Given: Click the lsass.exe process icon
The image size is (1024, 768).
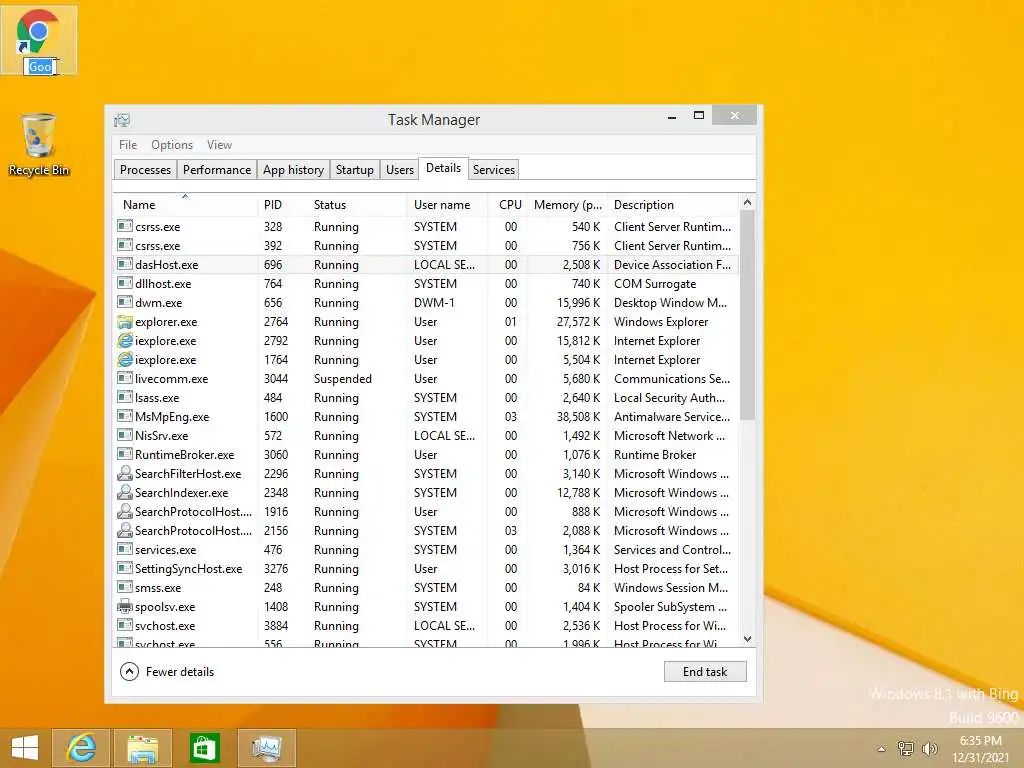Looking at the screenshot, I should click(125, 398).
